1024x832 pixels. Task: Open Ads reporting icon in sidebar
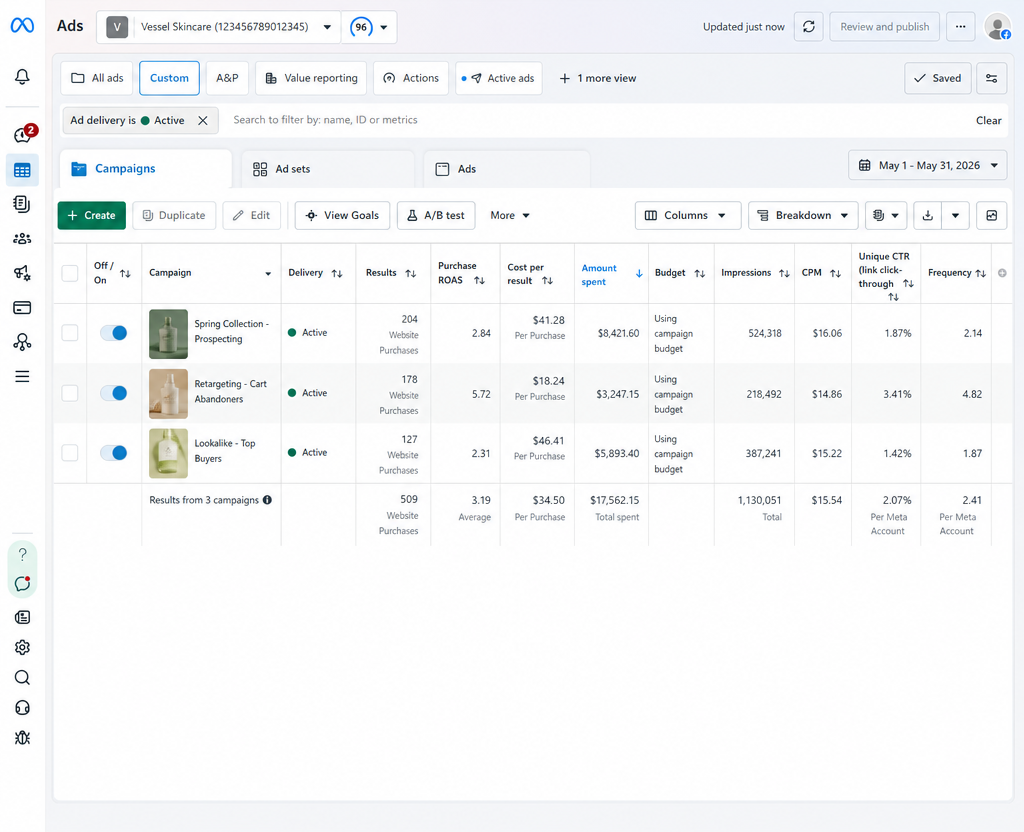(x=22, y=204)
